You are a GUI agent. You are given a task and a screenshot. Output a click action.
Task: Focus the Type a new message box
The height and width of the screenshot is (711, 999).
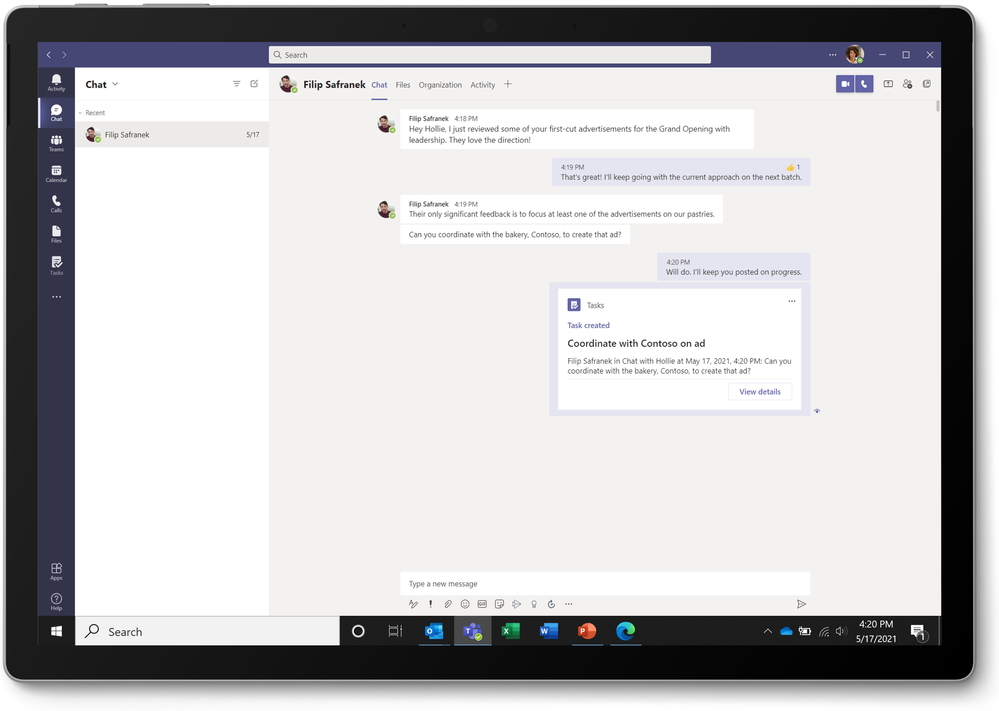click(x=605, y=584)
